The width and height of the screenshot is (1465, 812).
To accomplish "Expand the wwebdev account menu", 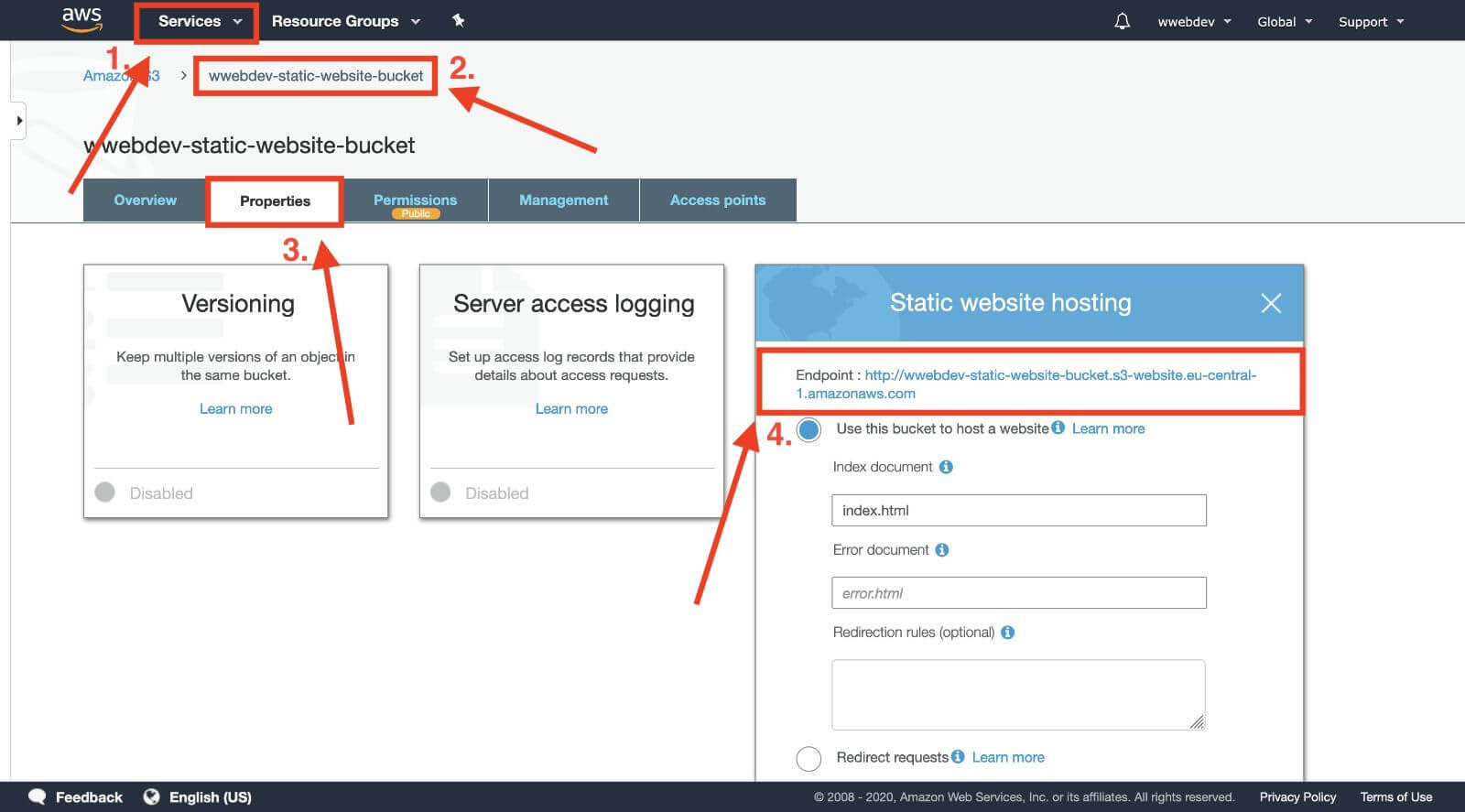I will [1194, 22].
